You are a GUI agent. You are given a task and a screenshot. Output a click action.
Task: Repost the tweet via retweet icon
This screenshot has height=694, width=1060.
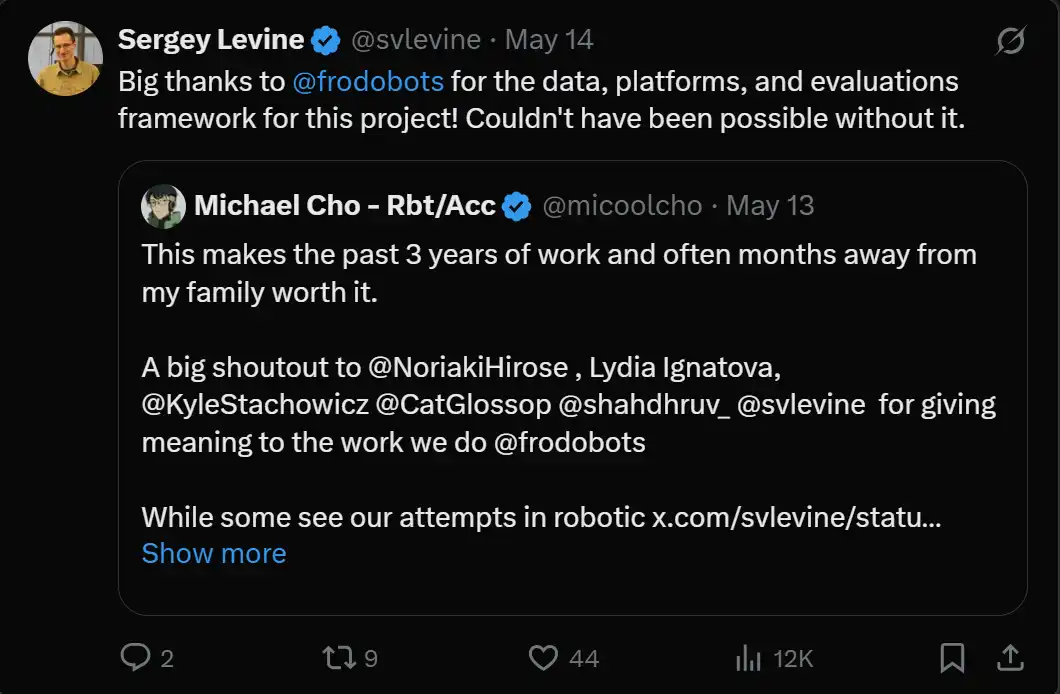tap(337, 657)
